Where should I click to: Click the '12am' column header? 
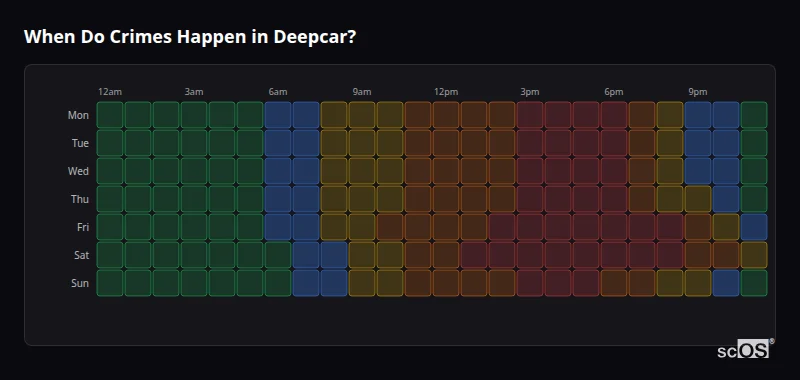pos(110,92)
